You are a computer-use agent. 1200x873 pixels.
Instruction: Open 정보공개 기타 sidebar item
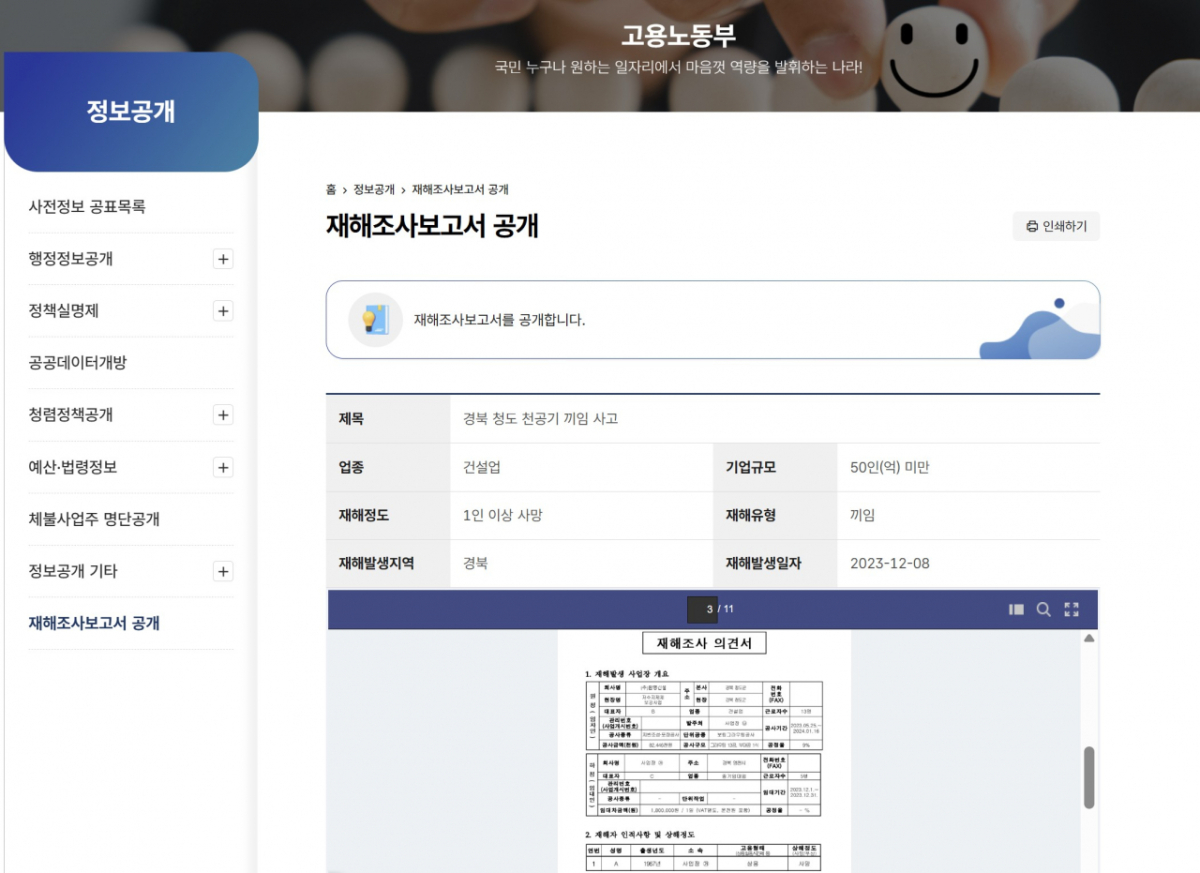click(x=73, y=571)
